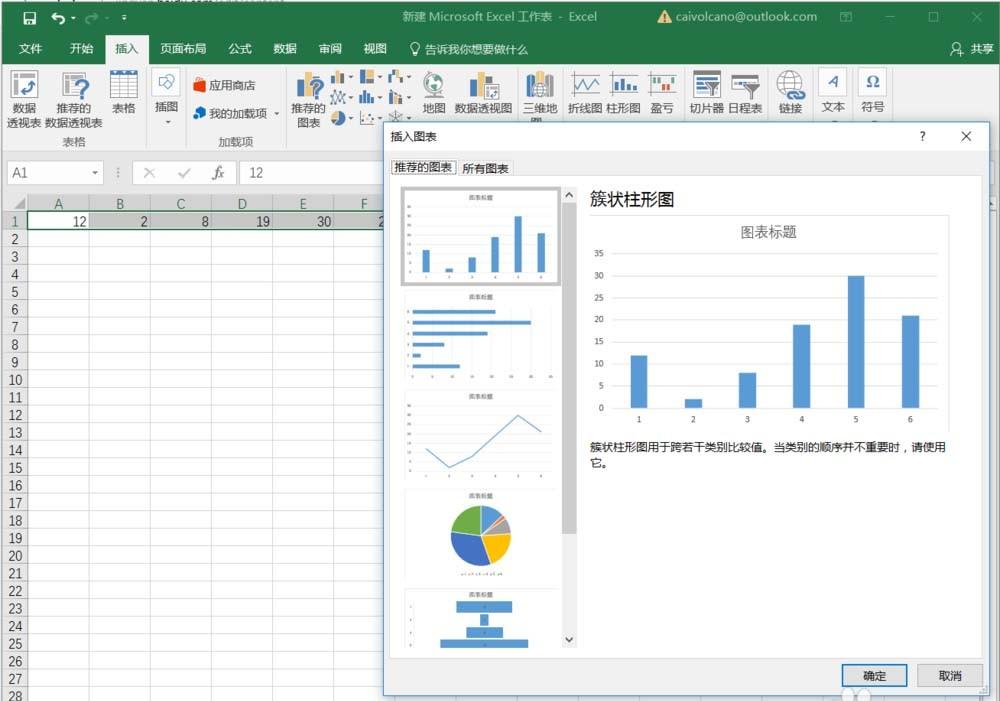This screenshot has width=1000, height=701.
Task: Cancel the Insert Chart dialog
Action: [x=949, y=675]
